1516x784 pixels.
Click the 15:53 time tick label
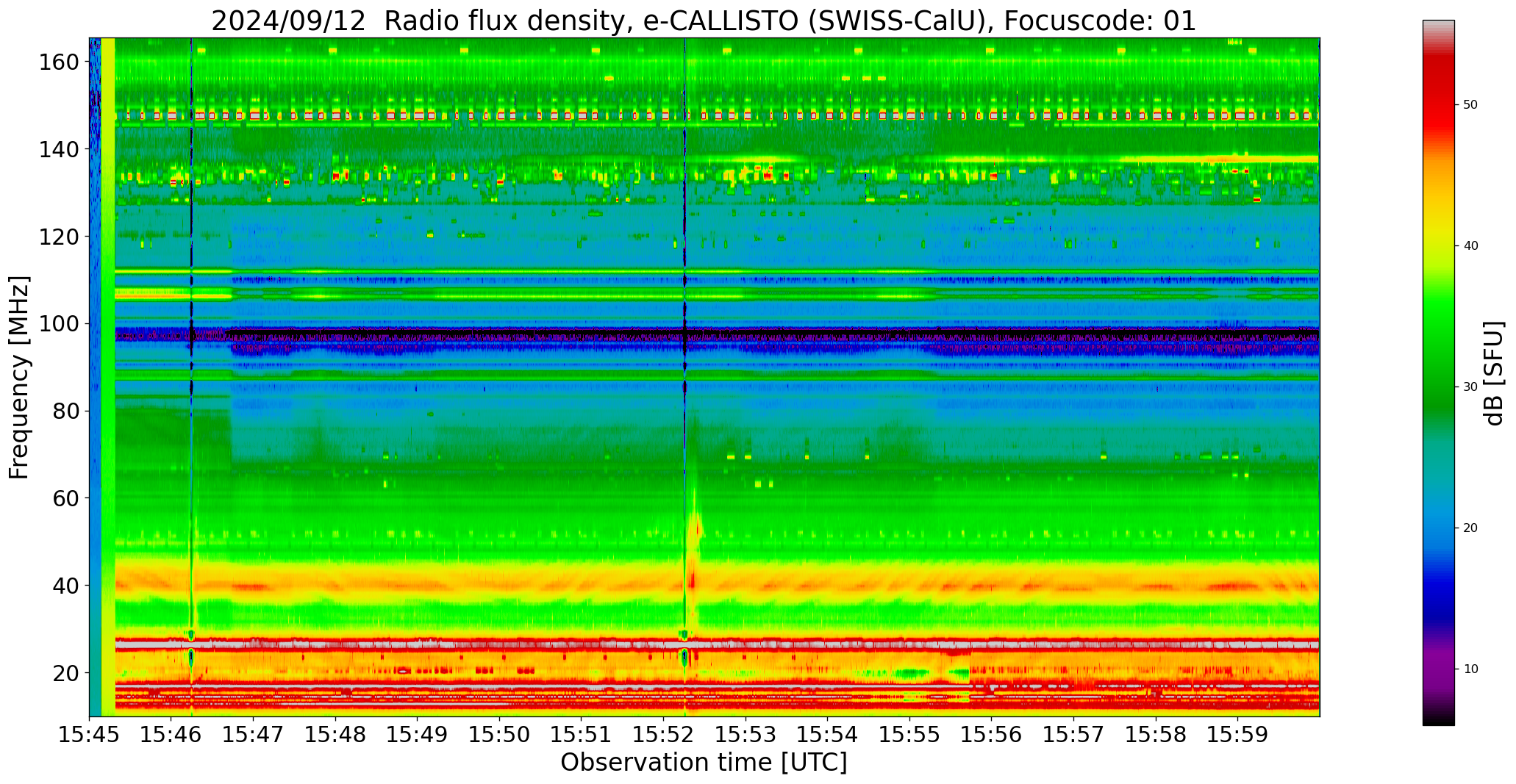746,735
